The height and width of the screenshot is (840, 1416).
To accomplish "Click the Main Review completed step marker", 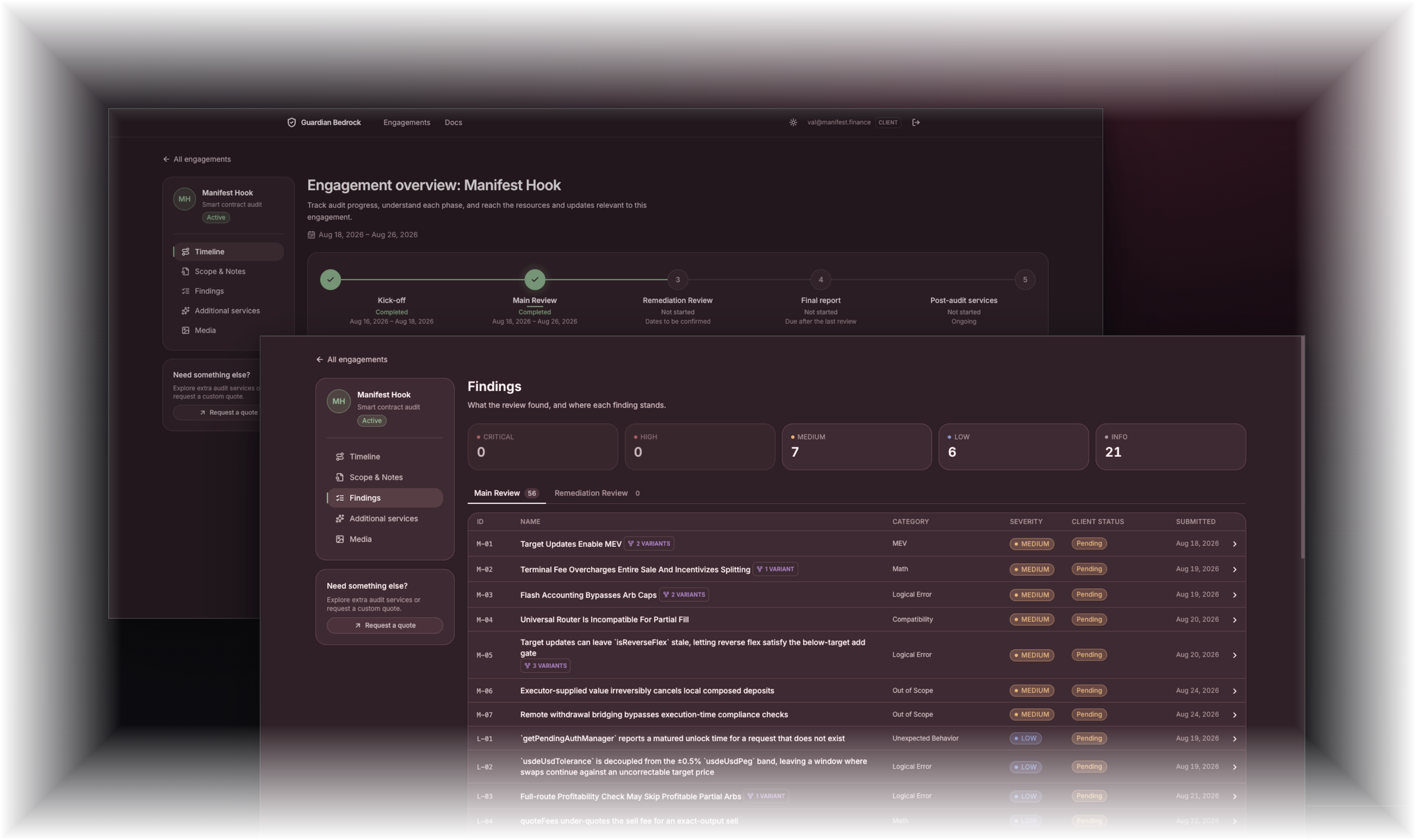I will click(x=535, y=279).
